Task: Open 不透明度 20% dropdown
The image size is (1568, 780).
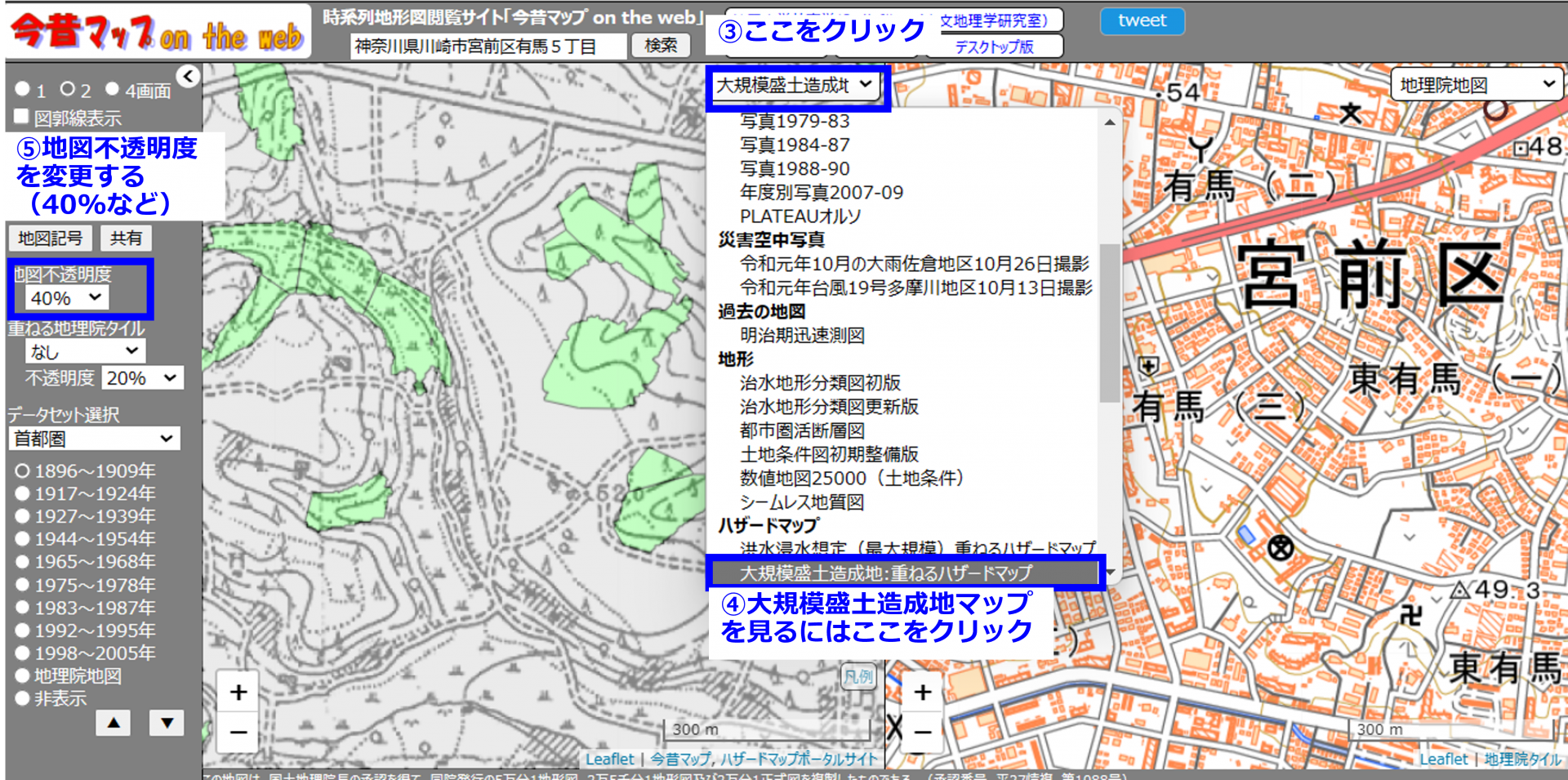Action: [143, 378]
